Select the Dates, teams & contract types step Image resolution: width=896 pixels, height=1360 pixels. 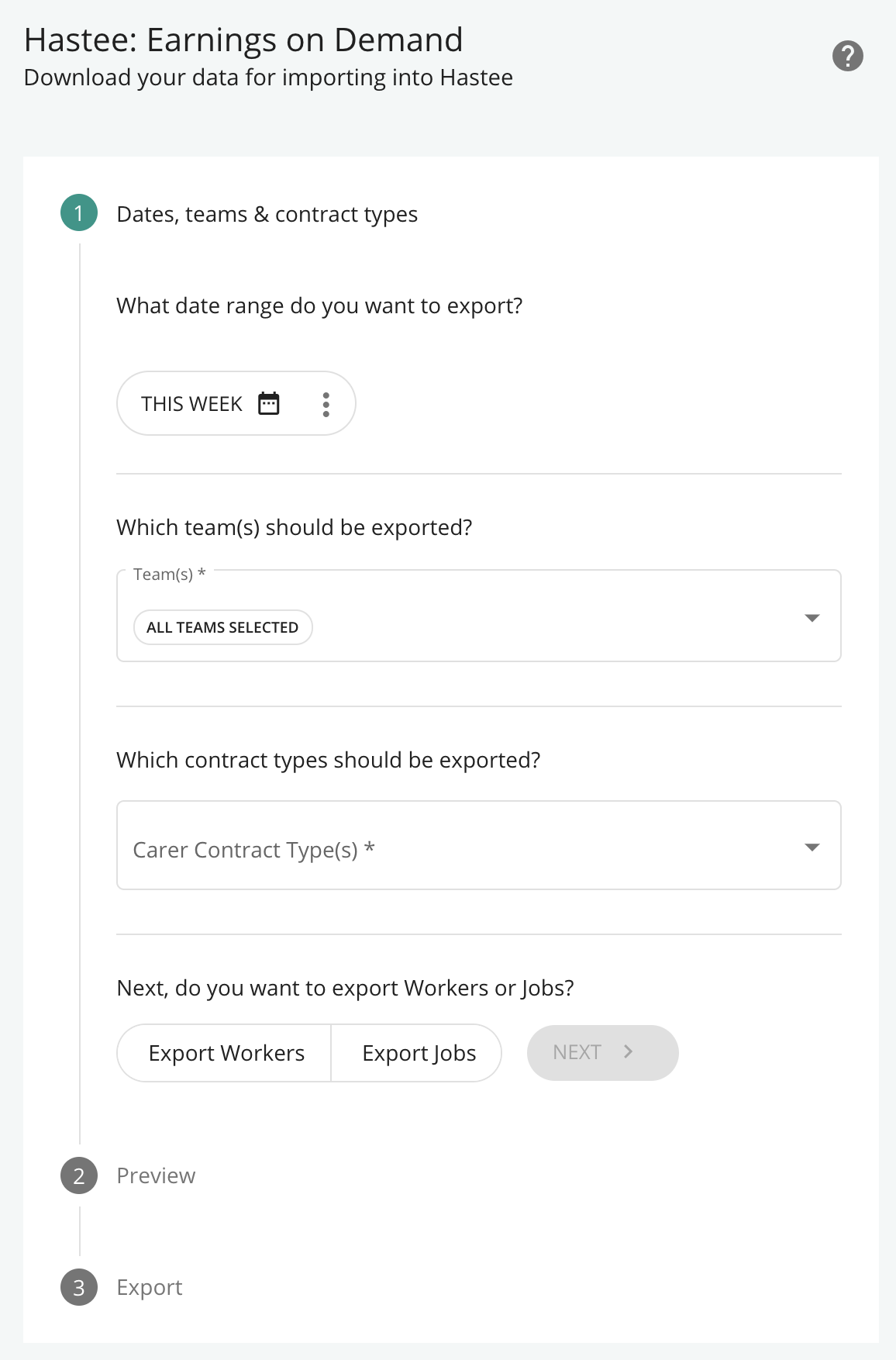coord(267,214)
